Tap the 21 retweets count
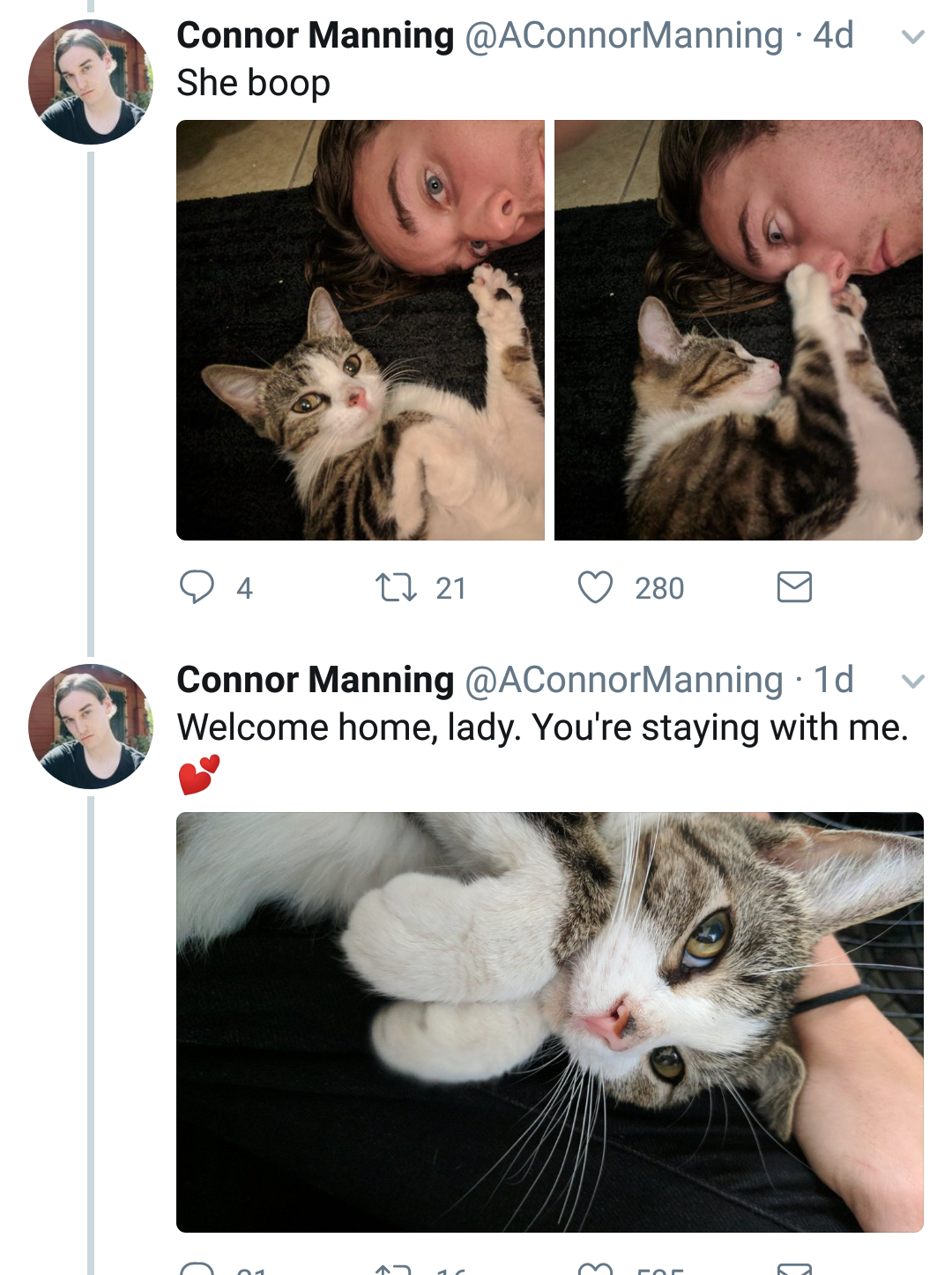The height and width of the screenshot is (1275, 952). [450, 588]
